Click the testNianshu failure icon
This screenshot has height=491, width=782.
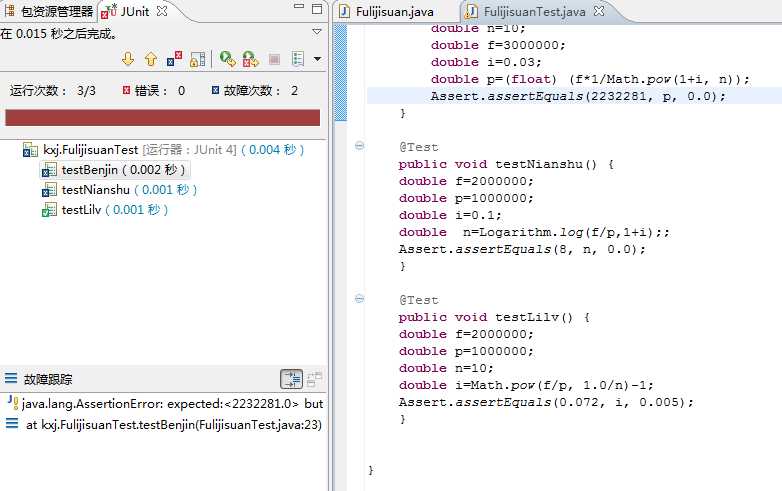point(49,190)
